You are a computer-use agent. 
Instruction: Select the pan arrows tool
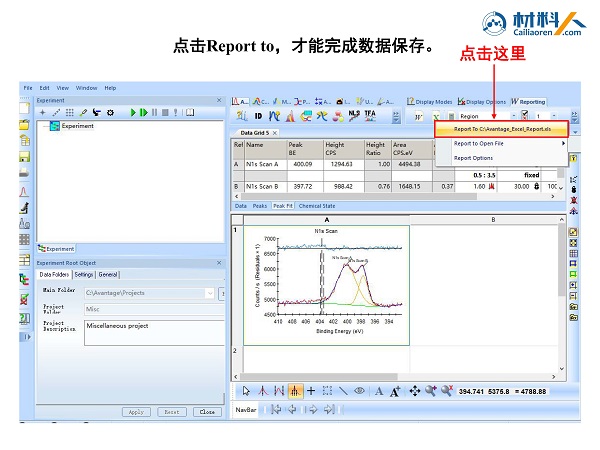click(414, 391)
